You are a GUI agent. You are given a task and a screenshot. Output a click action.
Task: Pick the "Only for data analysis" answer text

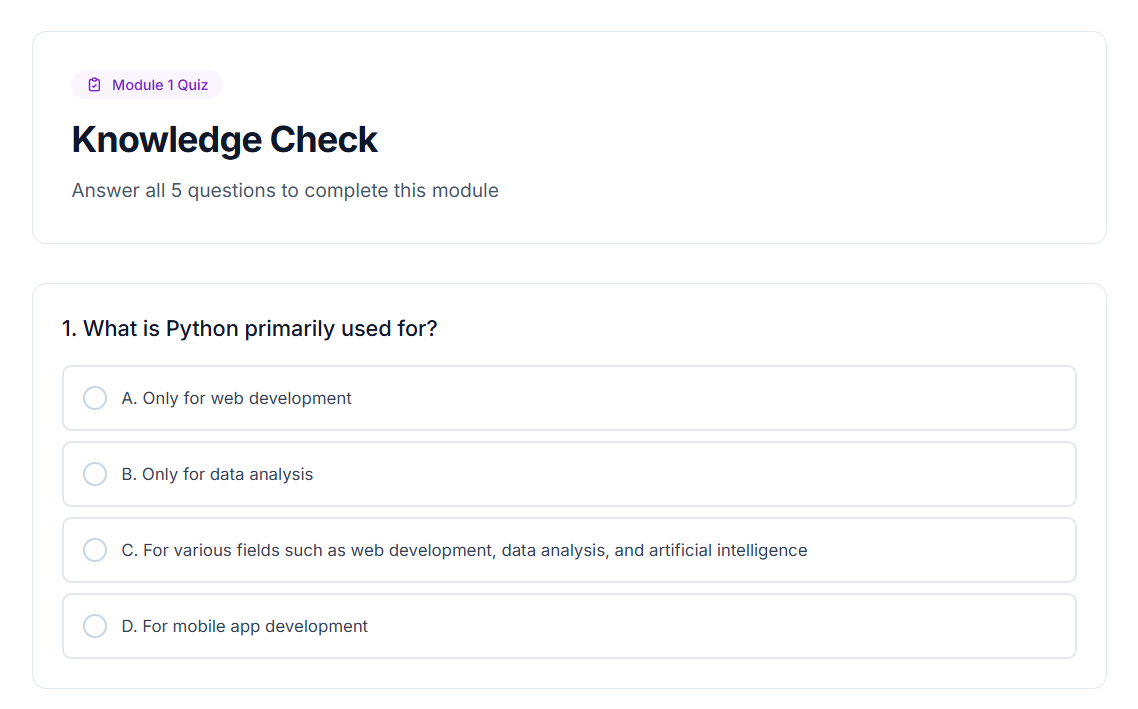tap(227, 474)
